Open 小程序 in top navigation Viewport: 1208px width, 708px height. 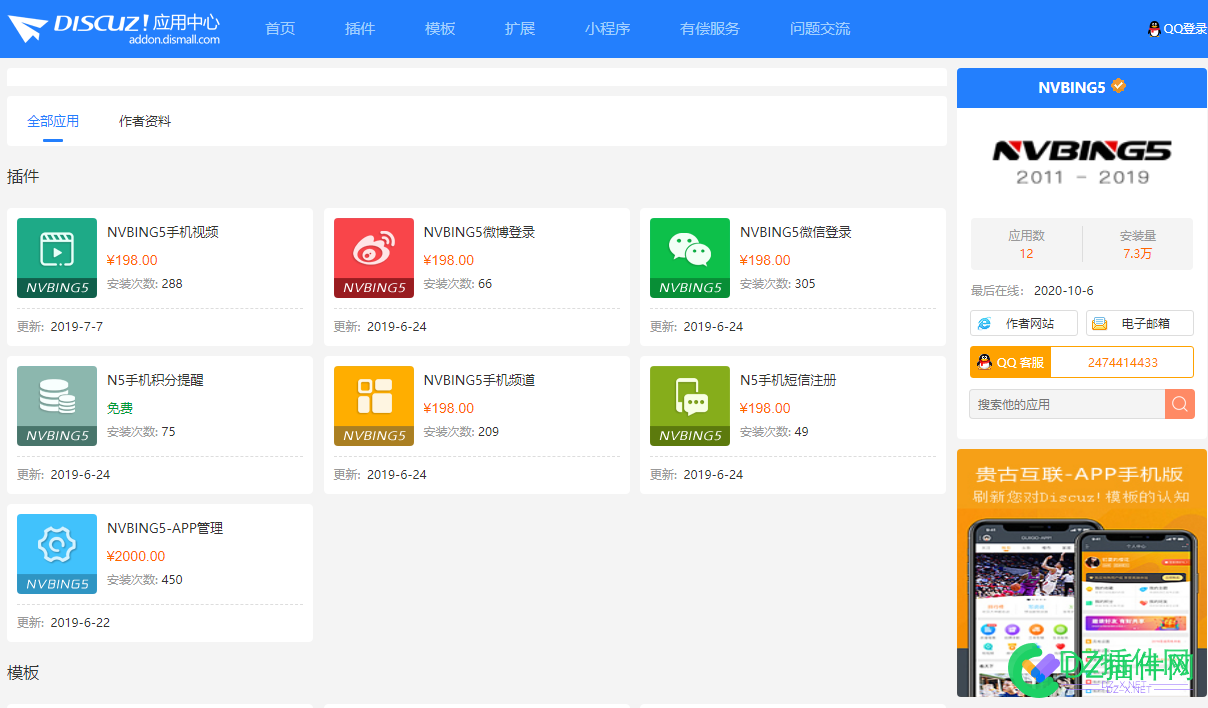(608, 29)
